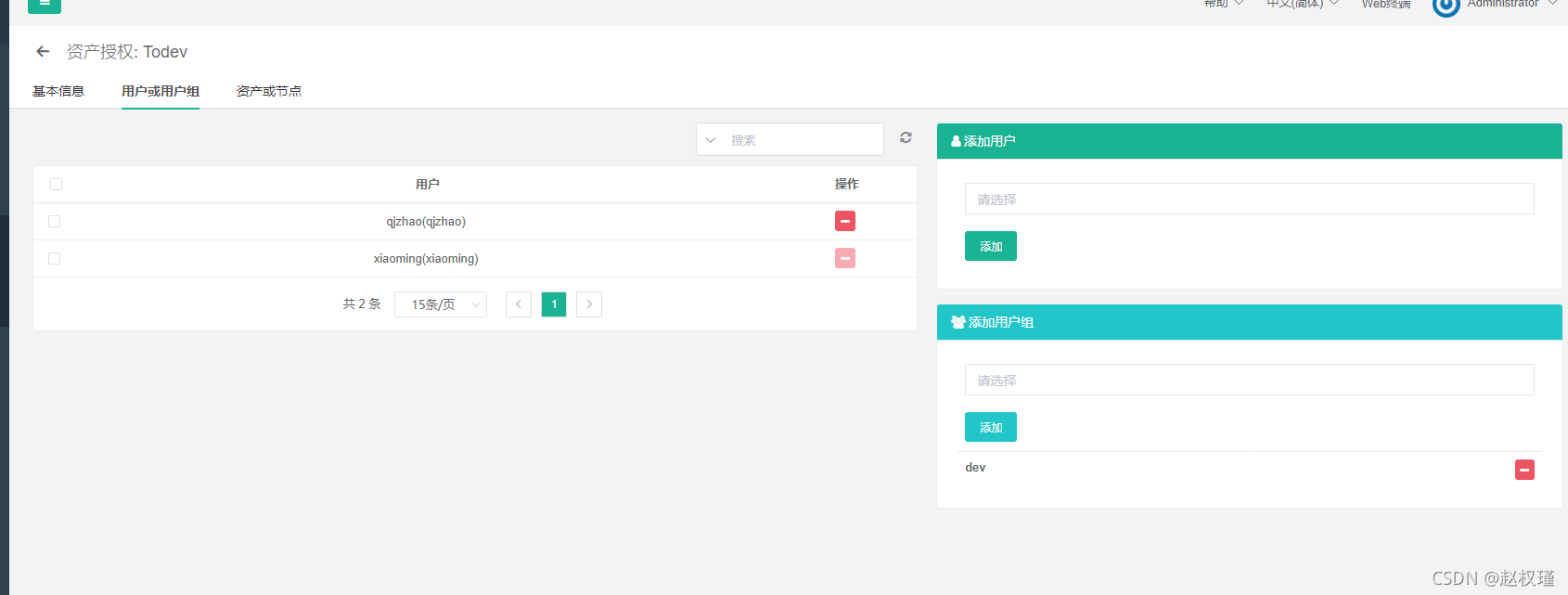The height and width of the screenshot is (595, 1568).
Task: Click the back arrow next to 资产授权
Action: pyautogui.click(x=43, y=52)
